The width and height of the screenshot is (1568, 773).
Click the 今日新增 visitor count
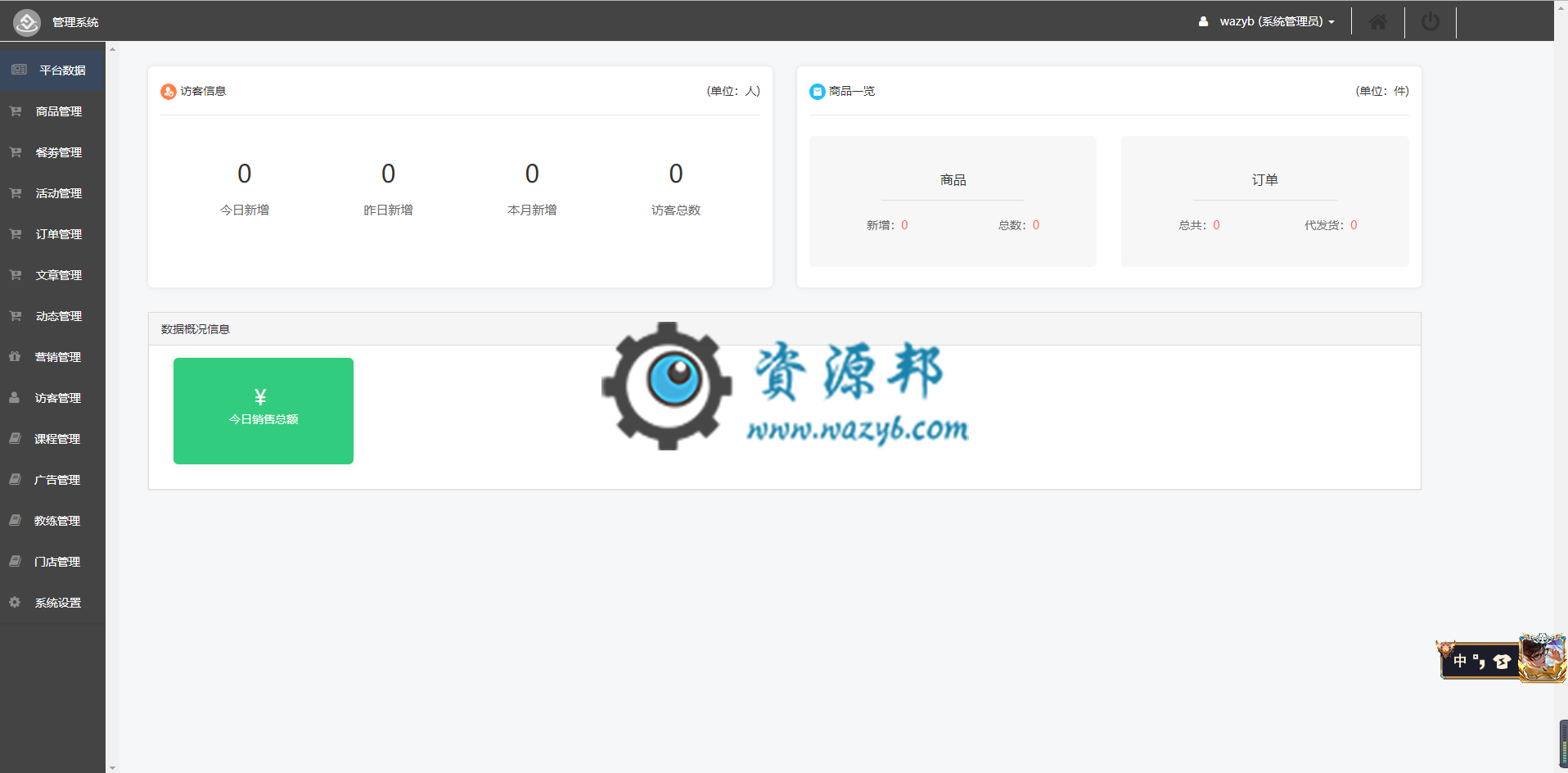click(245, 174)
